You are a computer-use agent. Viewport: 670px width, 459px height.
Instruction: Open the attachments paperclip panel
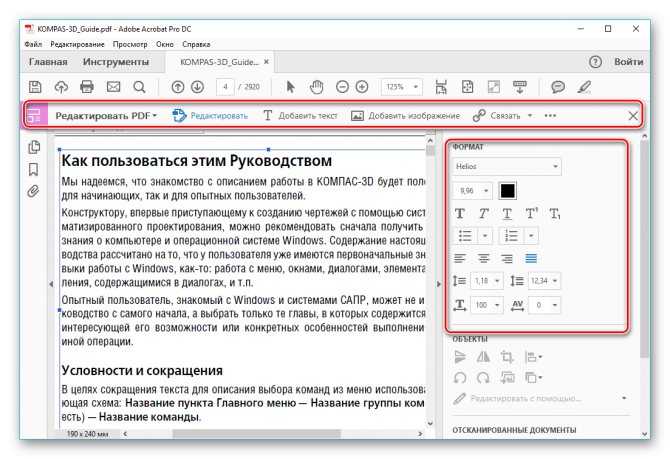pos(33,191)
